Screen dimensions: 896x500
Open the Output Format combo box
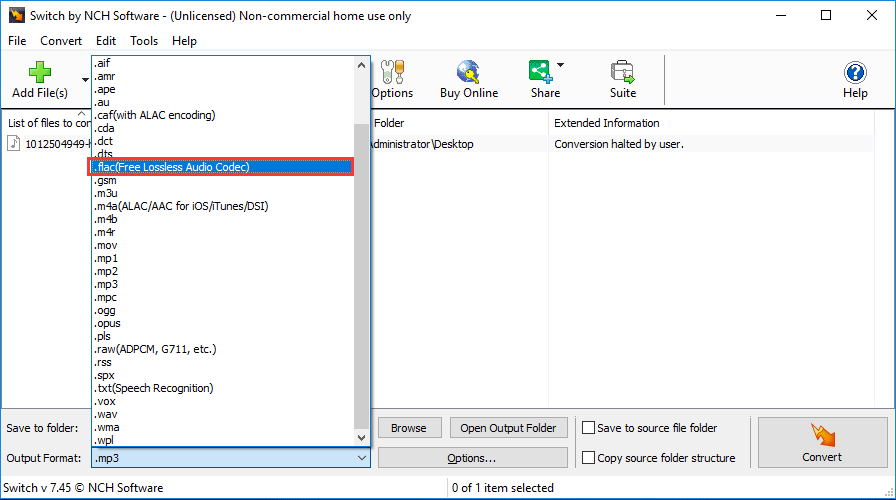[230, 458]
